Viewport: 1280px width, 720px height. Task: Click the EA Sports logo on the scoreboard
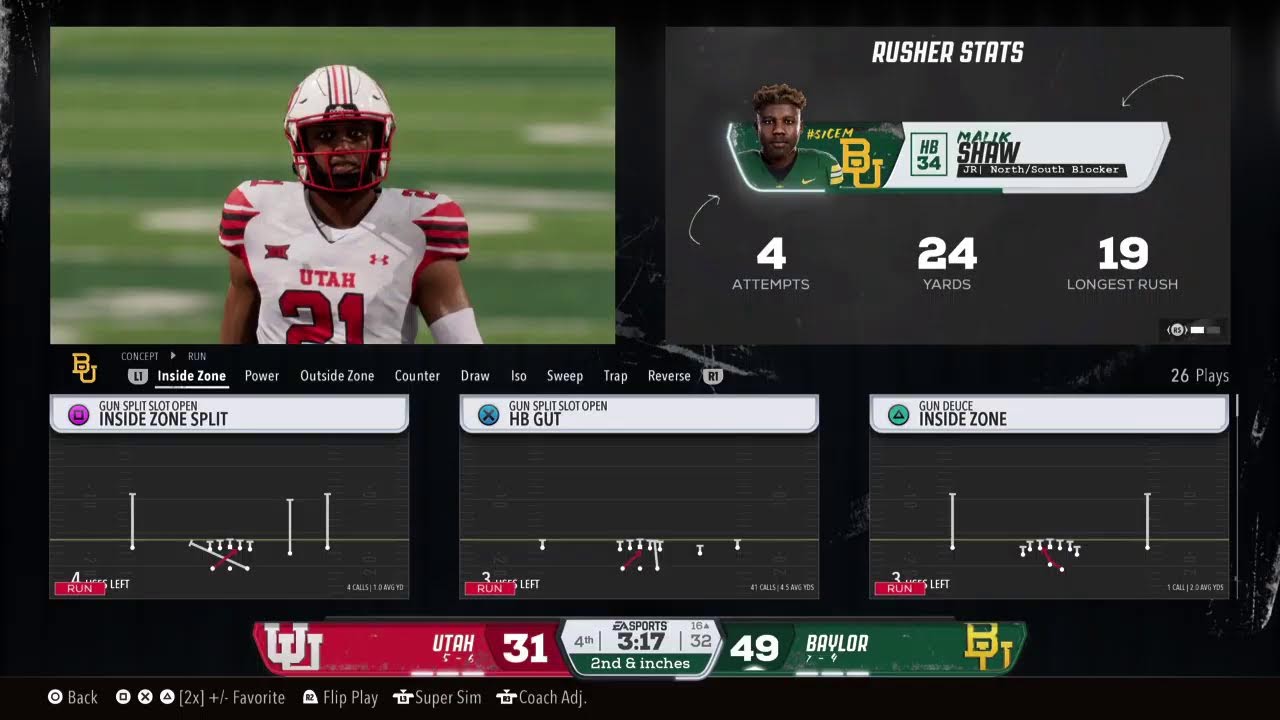(x=640, y=626)
